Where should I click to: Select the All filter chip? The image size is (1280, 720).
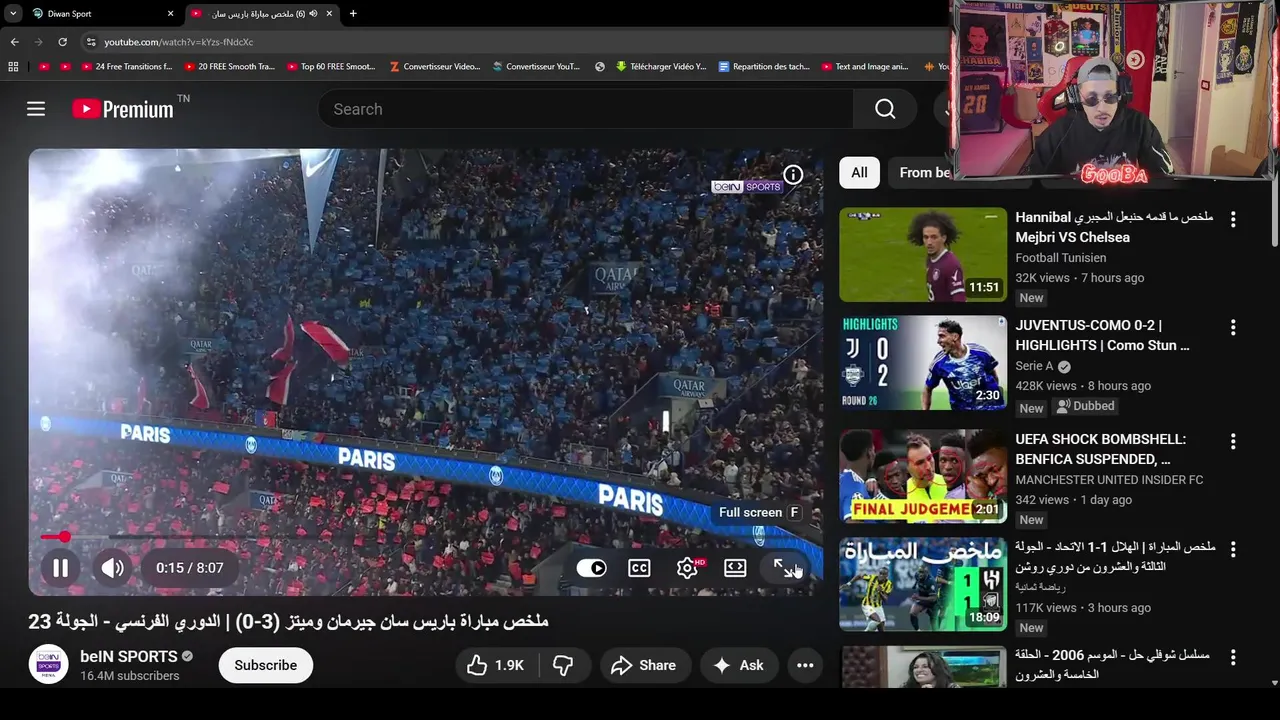859,173
